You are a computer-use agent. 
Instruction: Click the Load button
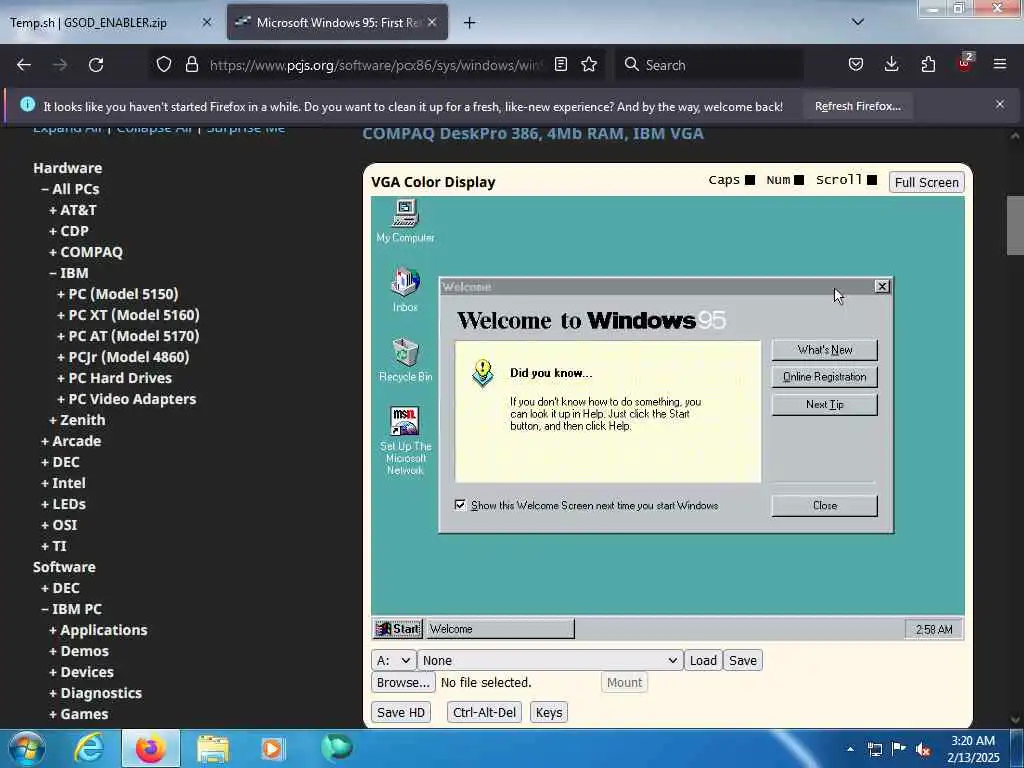(703, 660)
